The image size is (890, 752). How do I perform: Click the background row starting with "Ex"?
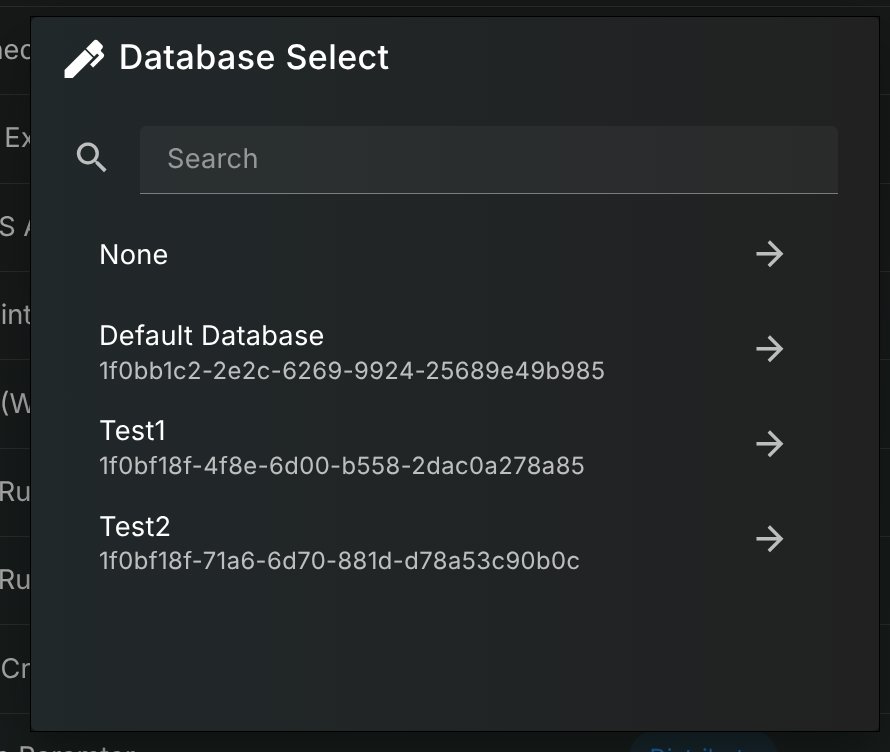[x=16, y=138]
